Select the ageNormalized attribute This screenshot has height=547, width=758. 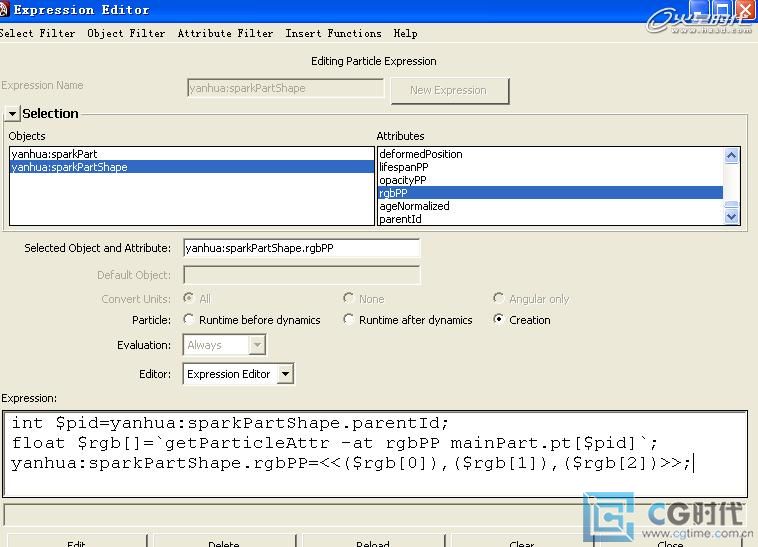coord(550,206)
